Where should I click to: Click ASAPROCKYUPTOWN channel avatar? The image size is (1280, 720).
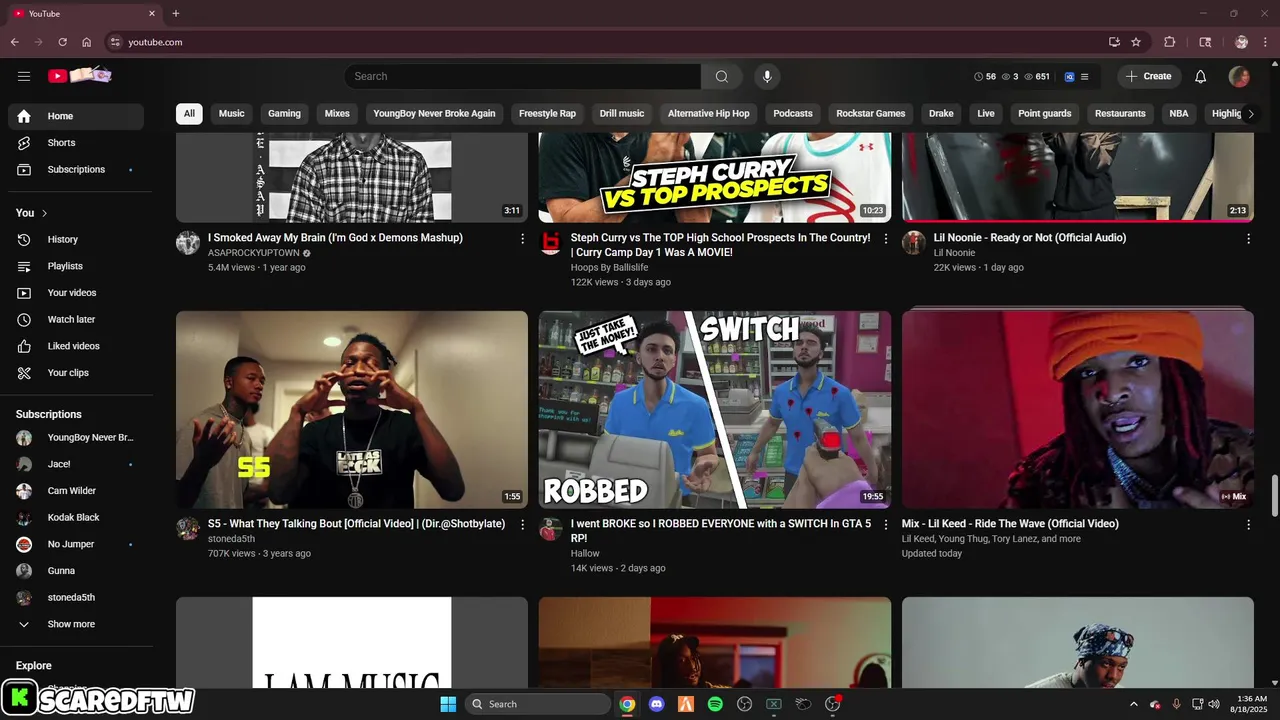click(188, 243)
